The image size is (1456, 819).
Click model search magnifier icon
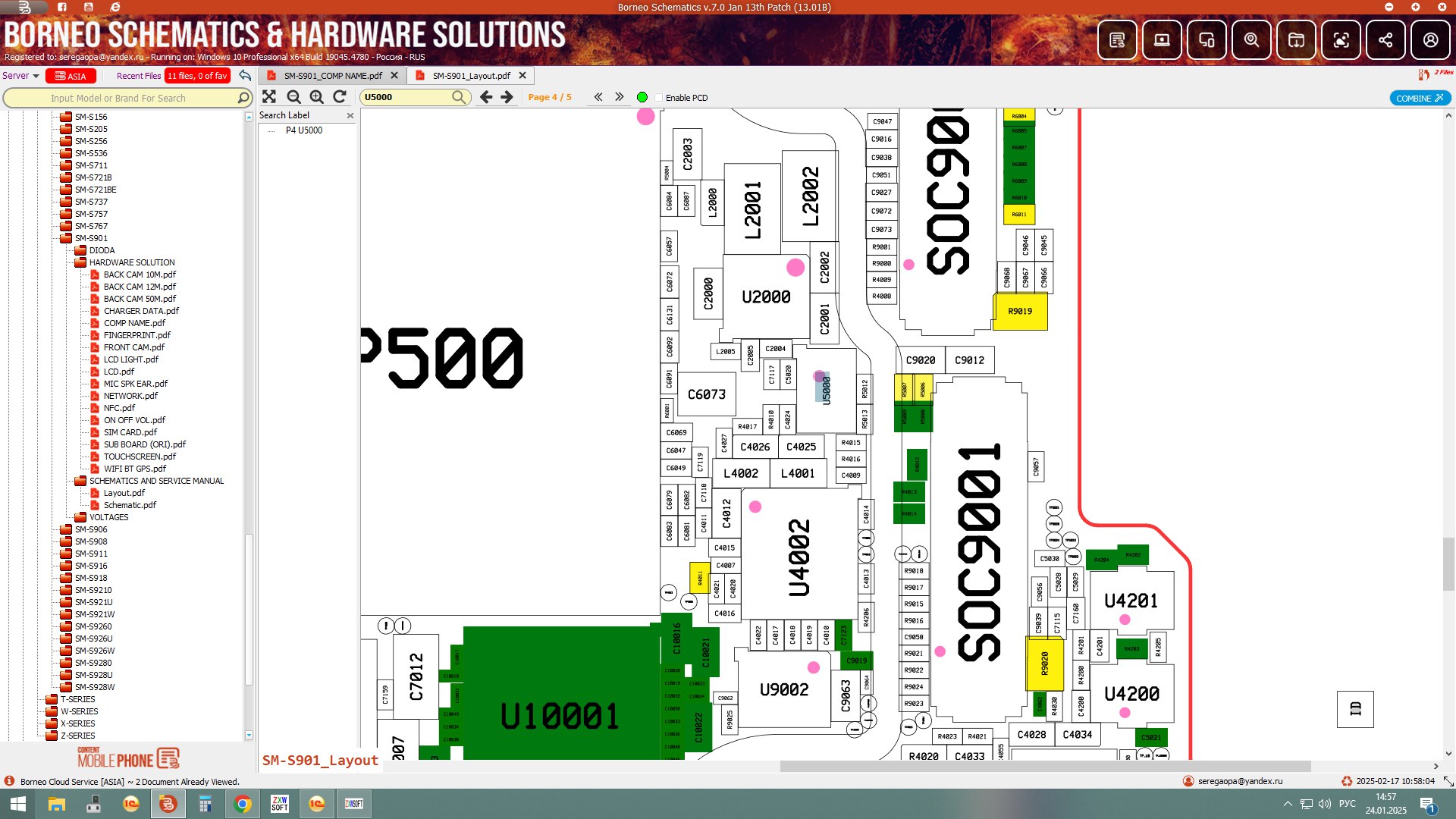[x=243, y=98]
